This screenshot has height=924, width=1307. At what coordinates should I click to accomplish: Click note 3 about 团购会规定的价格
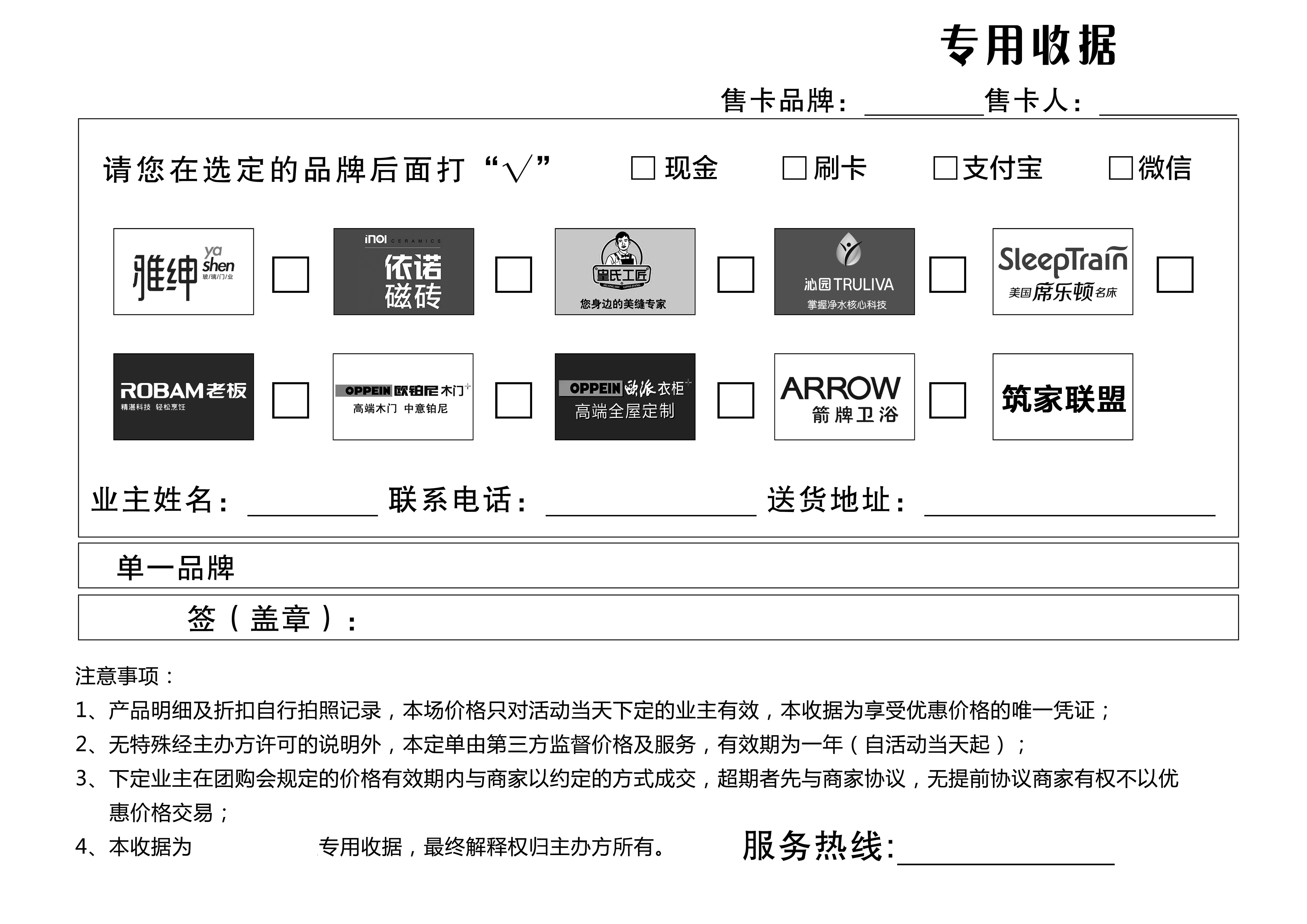click(627, 795)
